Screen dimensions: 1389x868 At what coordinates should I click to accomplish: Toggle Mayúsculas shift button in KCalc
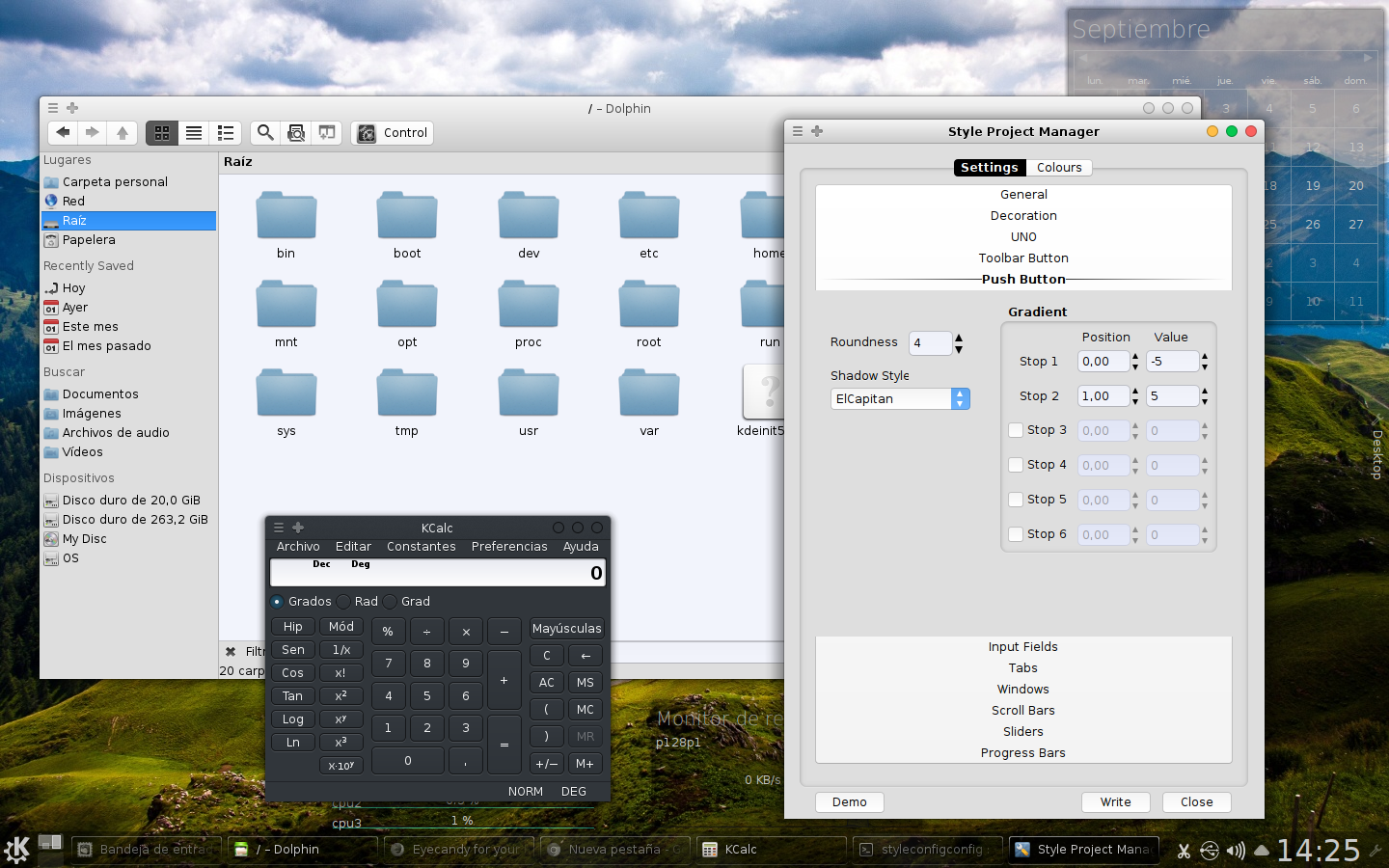[566, 629]
